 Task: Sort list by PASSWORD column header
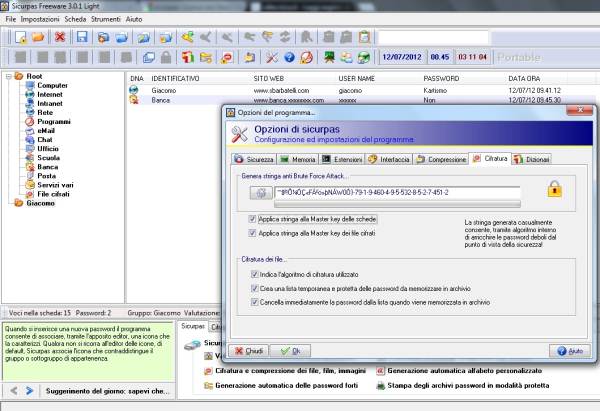click(x=441, y=78)
